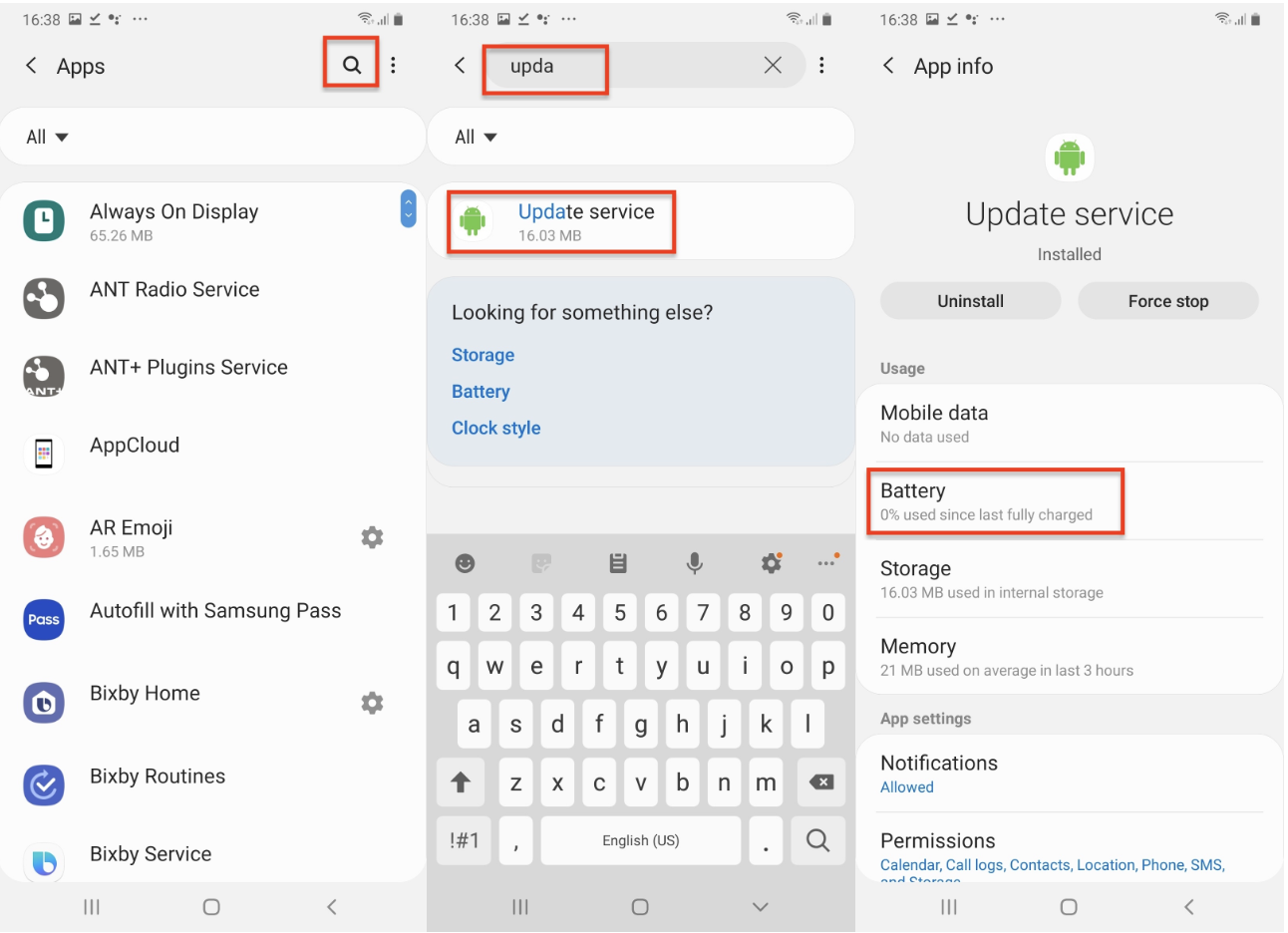1288x933 pixels.
Task: Tap the keyboard sticker icon
Action: (x=541, y=563)
